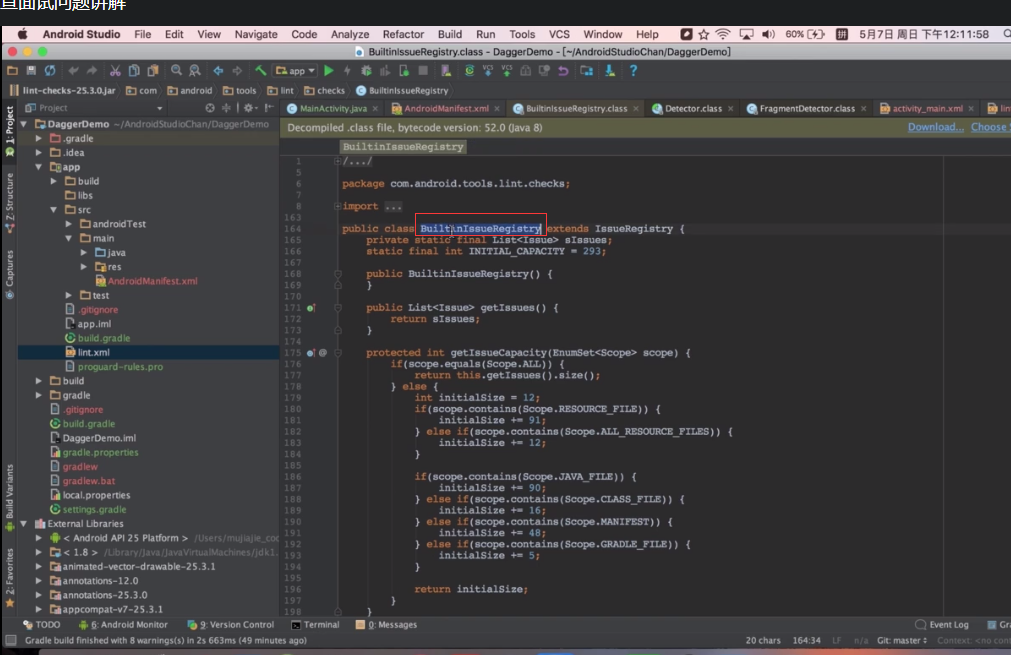Click the Copy toolbar icon

[133, 71]
